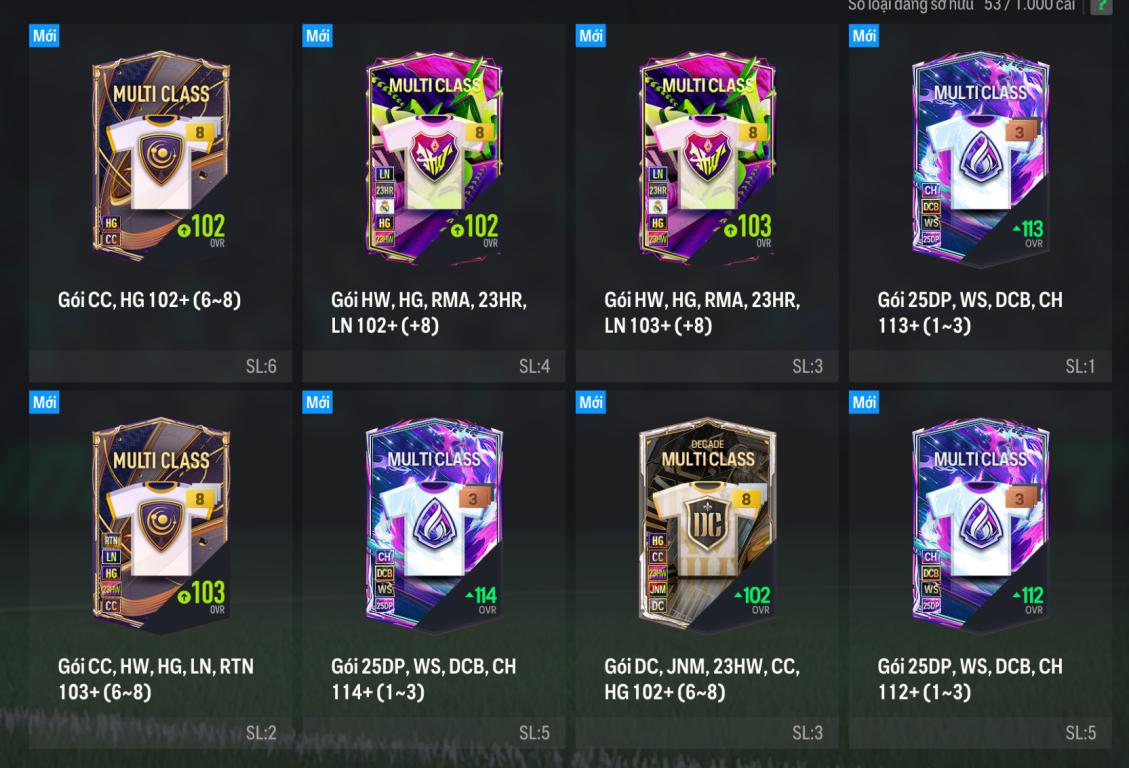Open the Decade Multi Class DC pack card
1129x768 pixels.
point(707,570)
